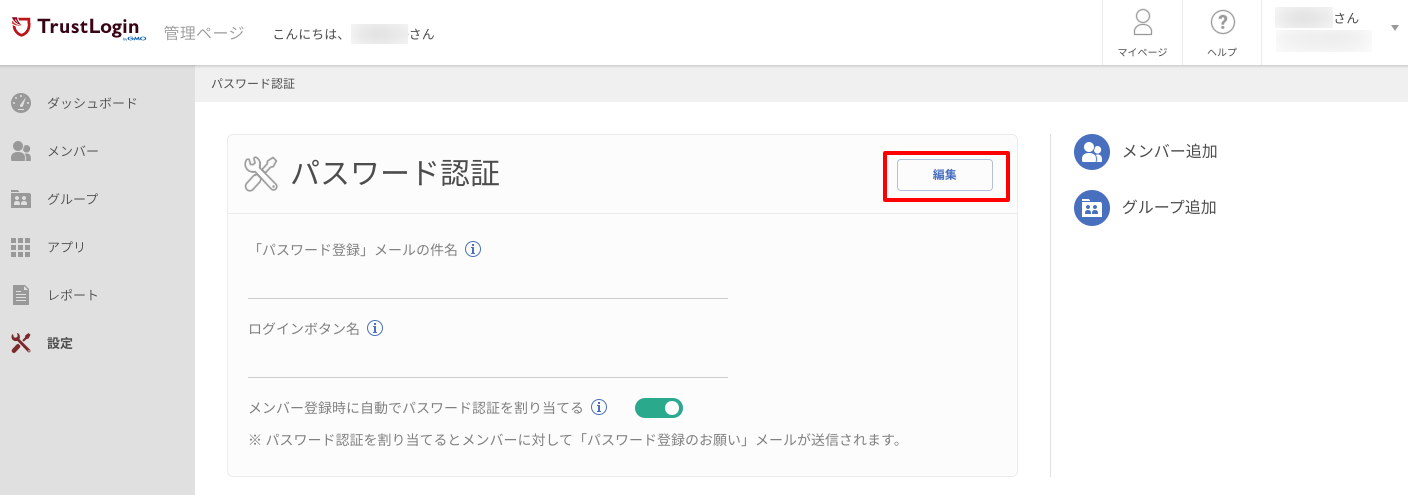
Task: Click the 設定 wrench icon in sidebar
Action: point(21,343)
